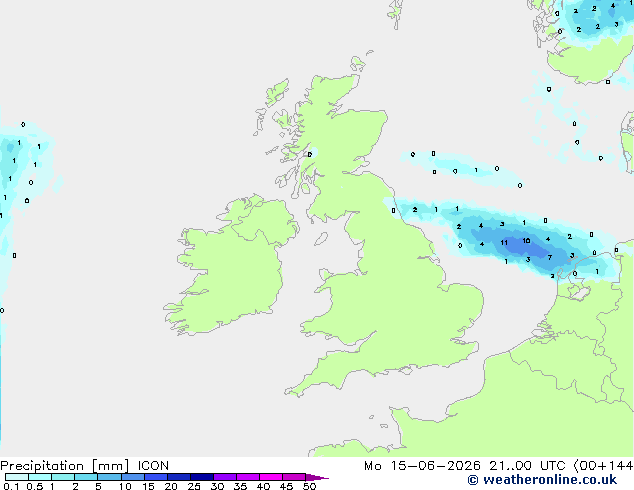Click the legend scale label '50'
The width and height of the screenshot is (634, 490).
pos(309,486)
